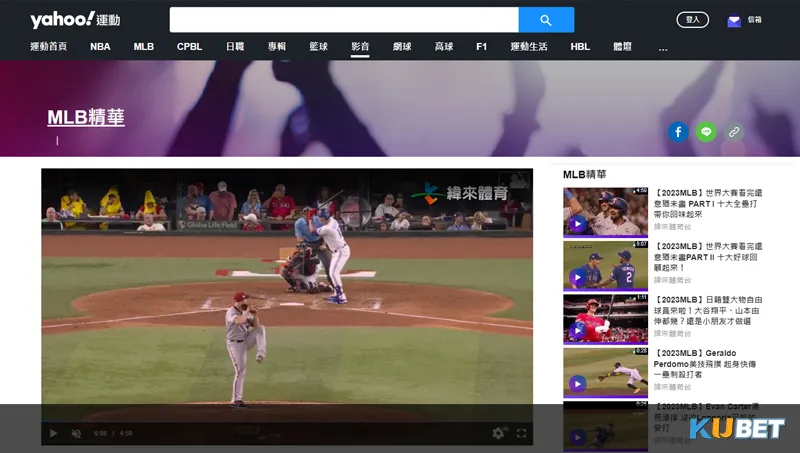Share on Facebook icon
800x453 pixels.
click(x=678, y=132)
